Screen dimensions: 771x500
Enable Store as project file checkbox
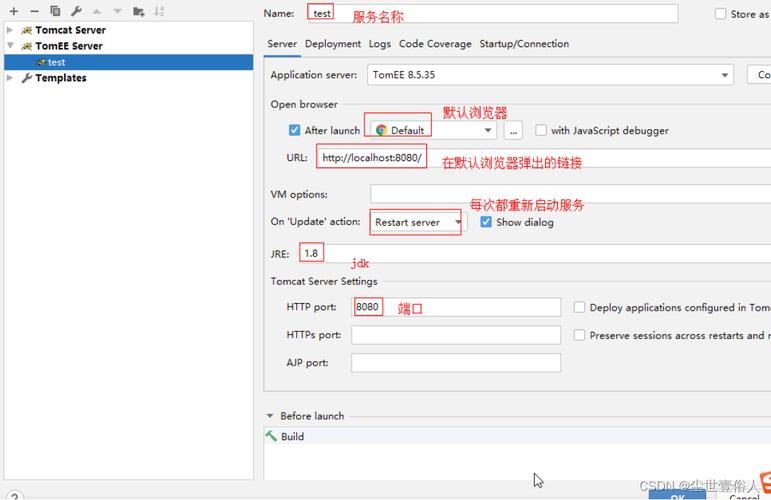coord(720,14)
